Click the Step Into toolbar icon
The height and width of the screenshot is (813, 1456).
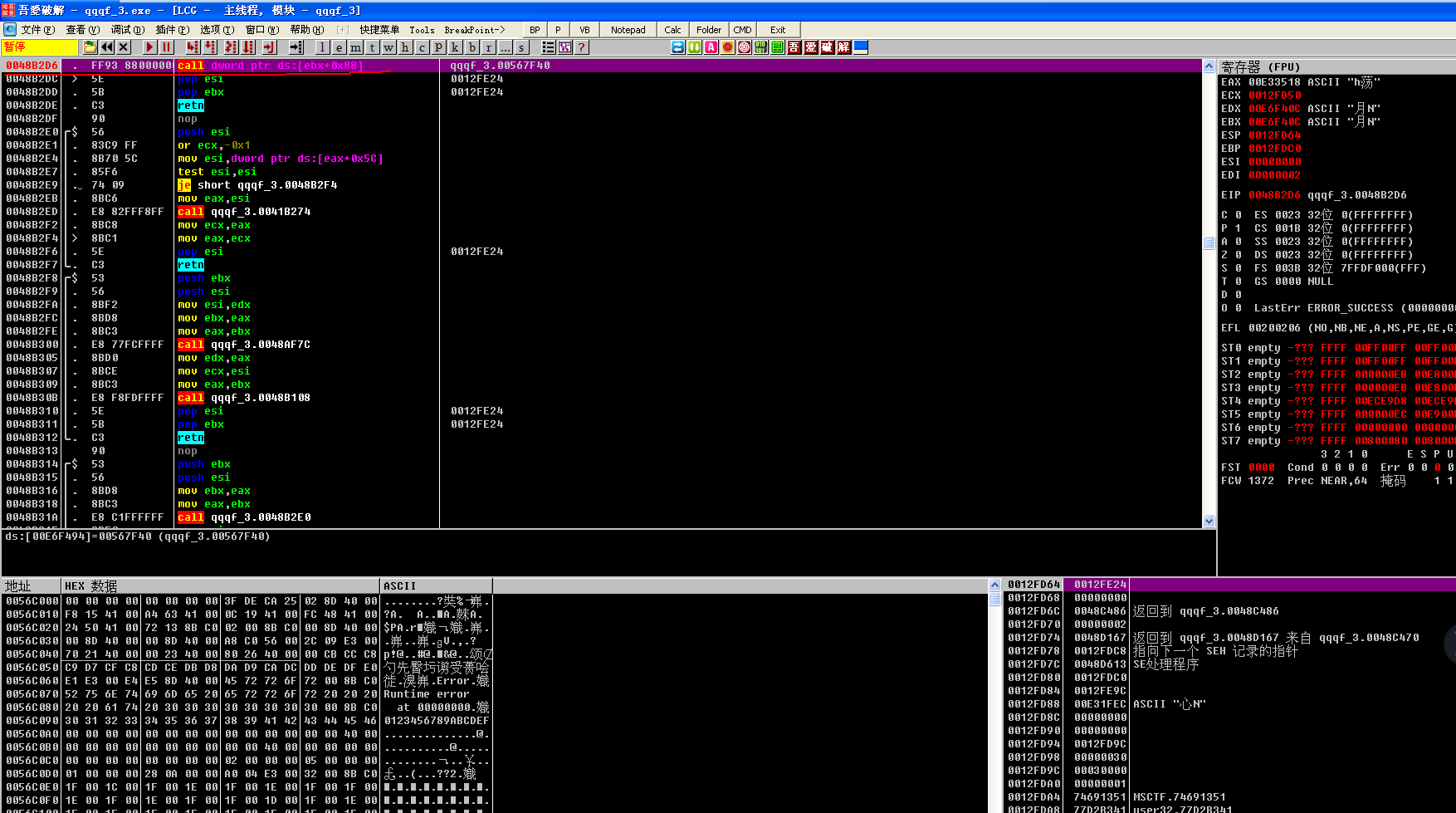pos(193,47)
